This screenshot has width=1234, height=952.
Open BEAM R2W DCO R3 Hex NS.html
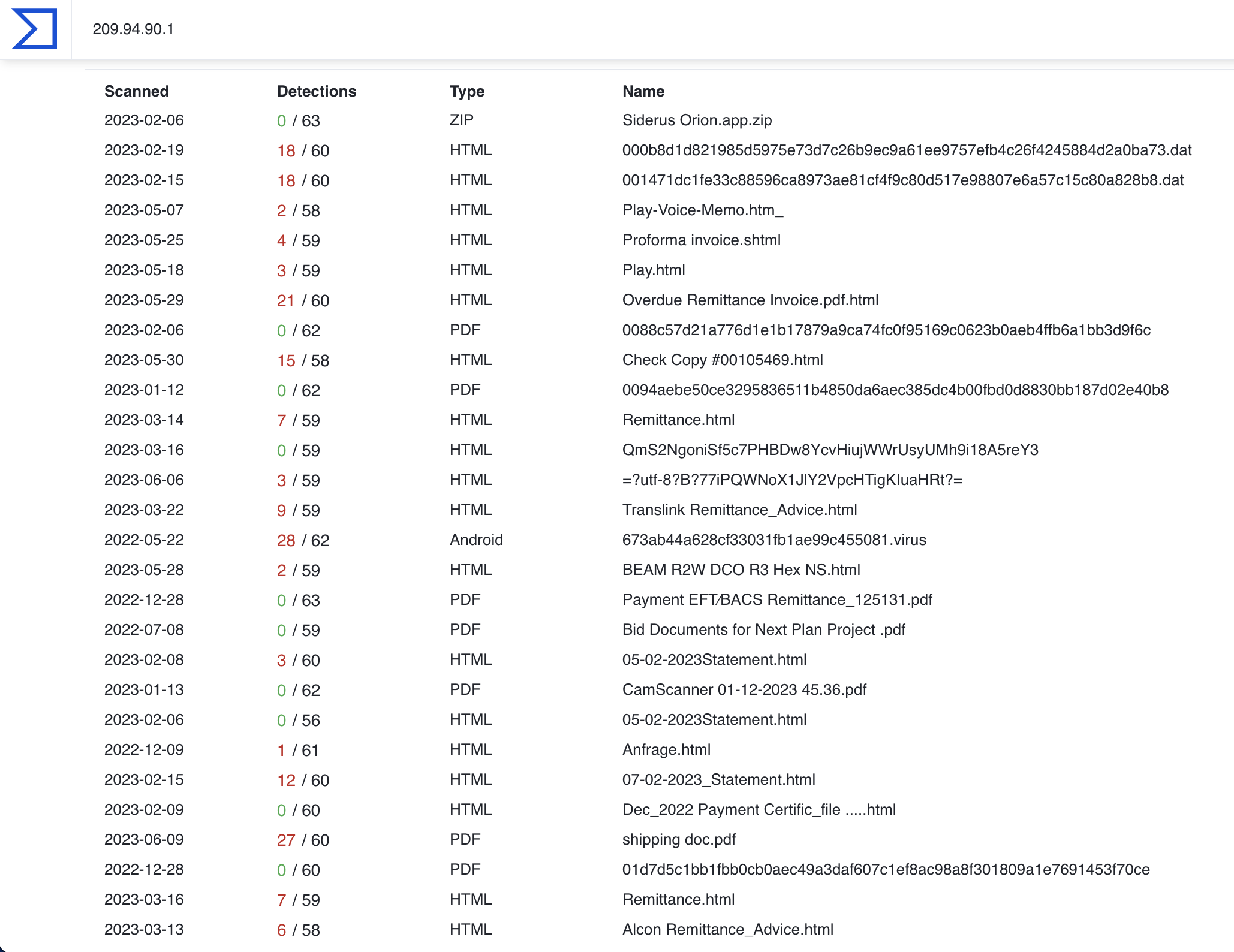click(741, 570)
